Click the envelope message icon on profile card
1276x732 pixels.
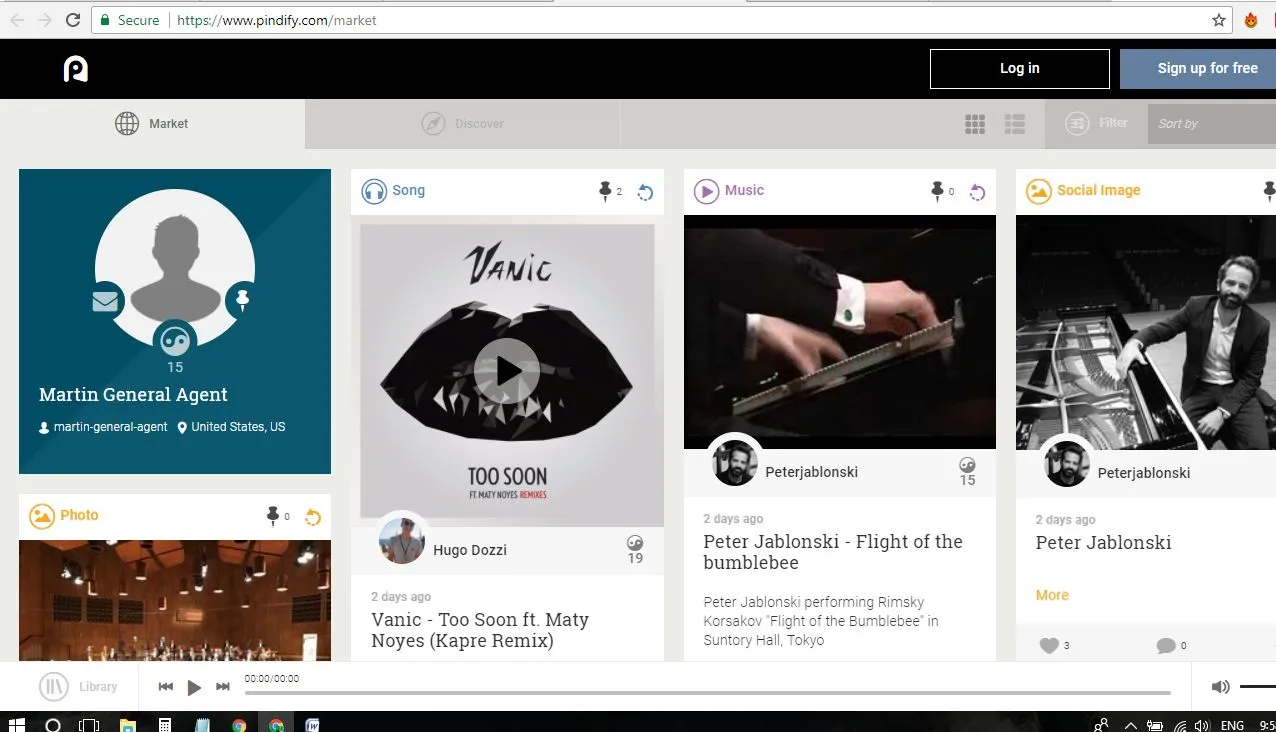[105, 301]
